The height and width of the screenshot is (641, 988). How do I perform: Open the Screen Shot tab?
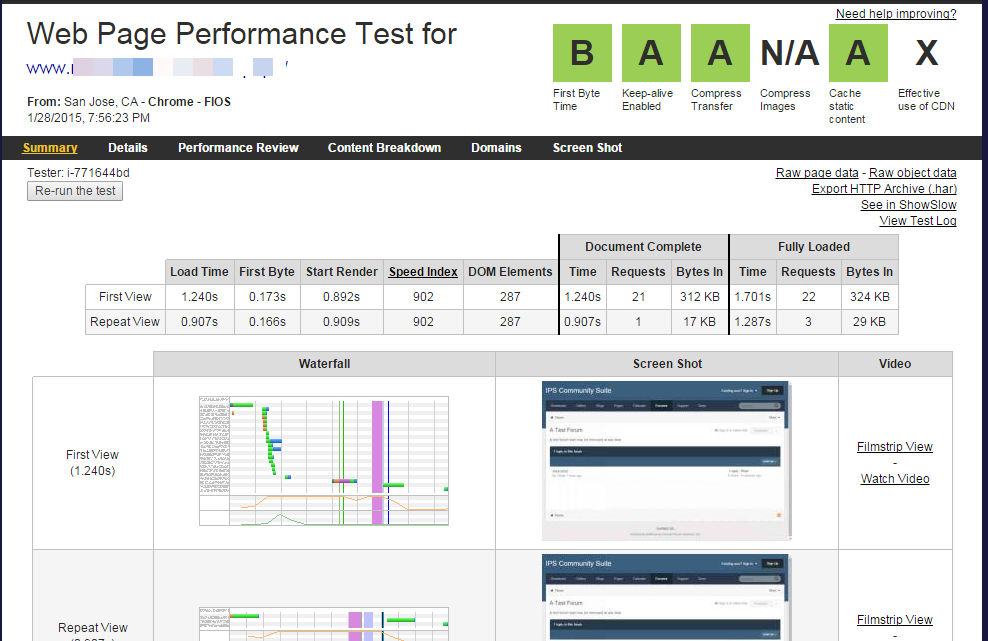(587, 148)
